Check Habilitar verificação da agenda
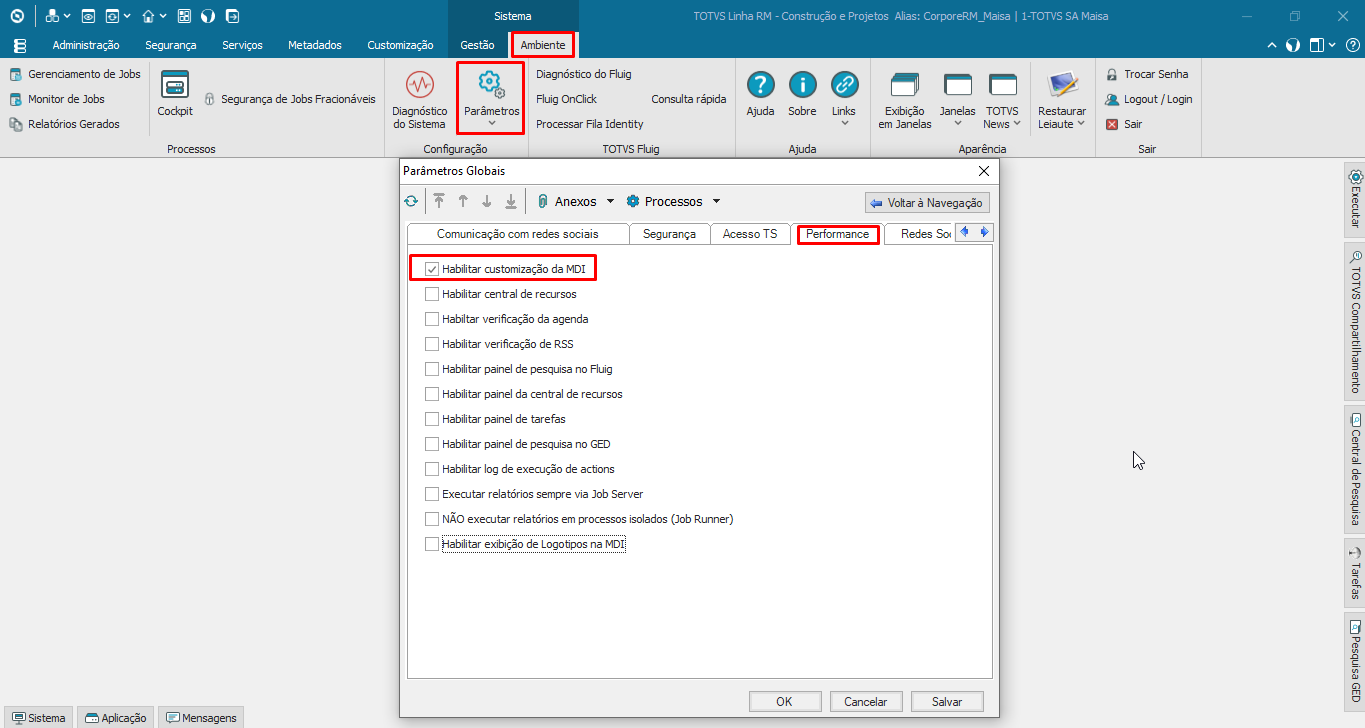1365x728 pixels. [x=432, y=319]
